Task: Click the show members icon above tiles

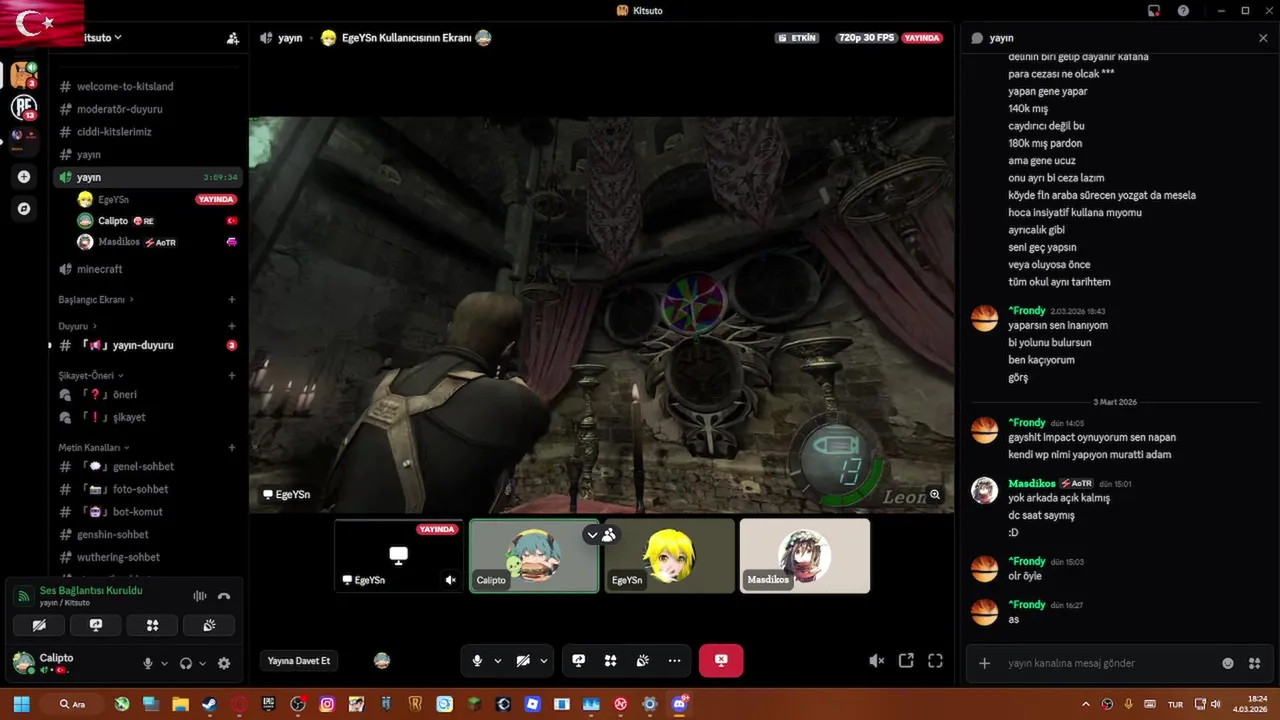Action: (x=608, y=535)
